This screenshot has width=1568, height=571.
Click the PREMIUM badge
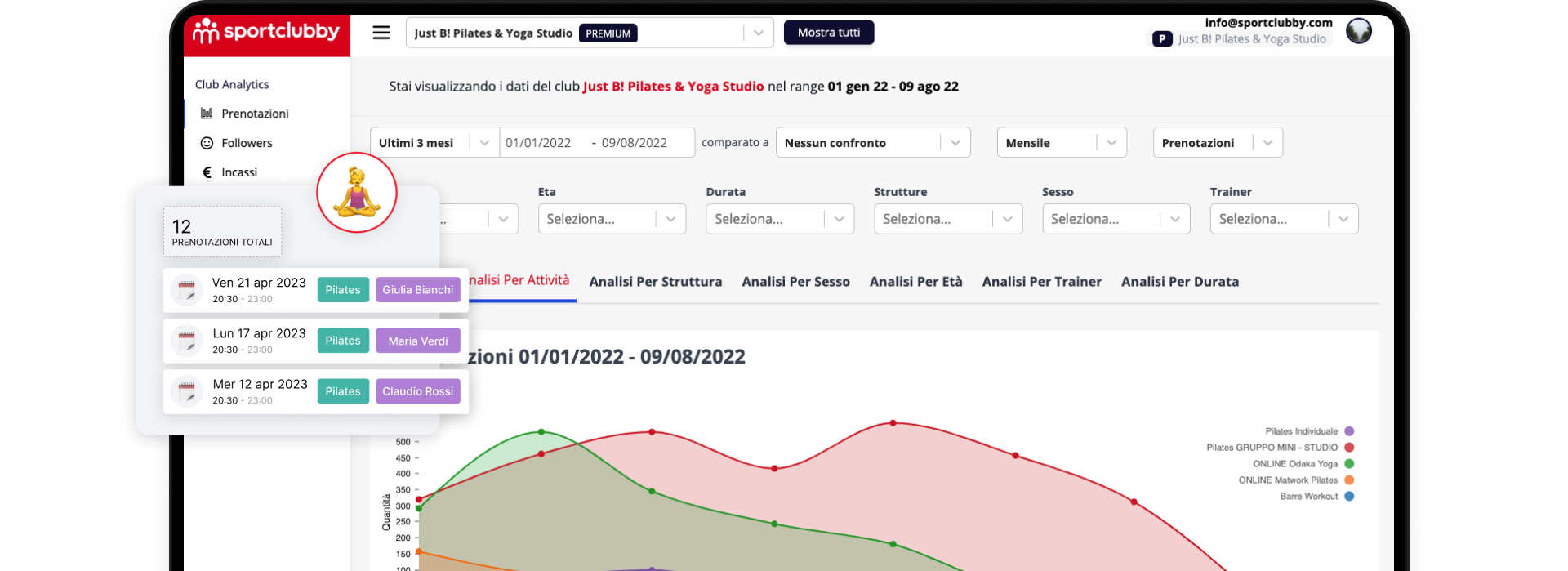click(x=608, y=33)
